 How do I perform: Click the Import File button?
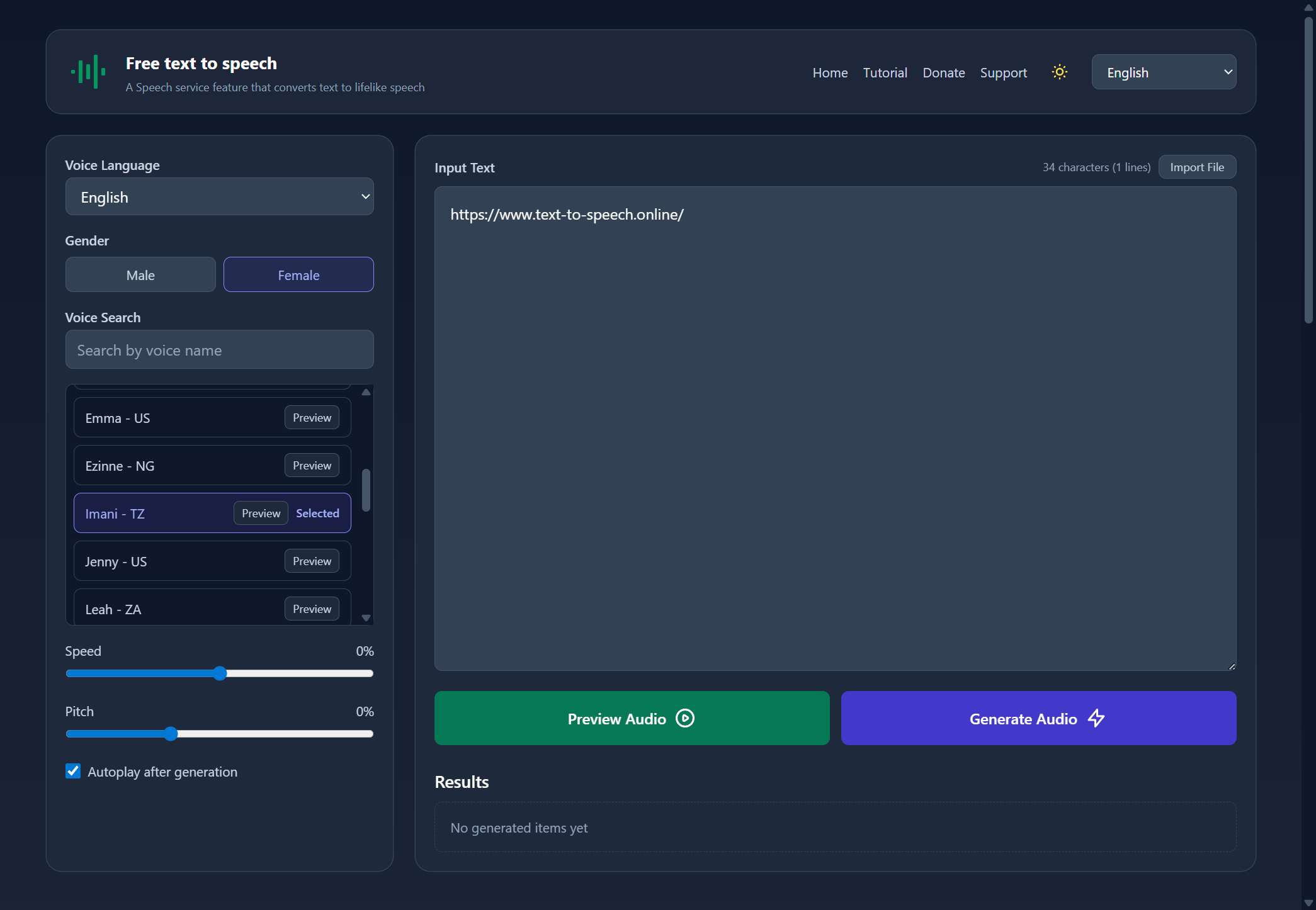[1197, 167]
